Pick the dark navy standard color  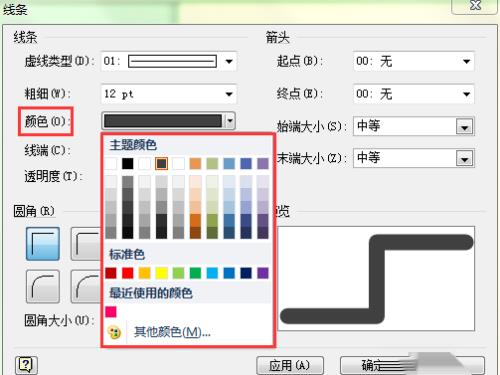[246, 273]
